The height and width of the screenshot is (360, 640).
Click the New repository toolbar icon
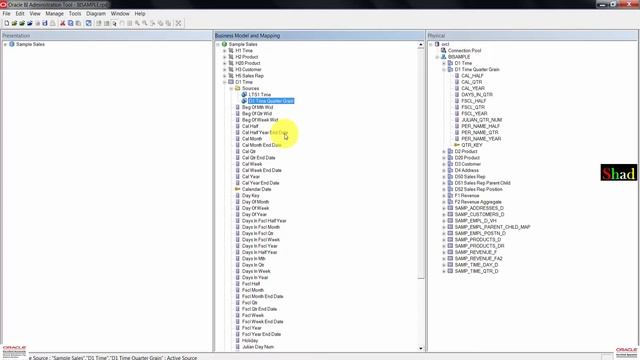(7, 23)
